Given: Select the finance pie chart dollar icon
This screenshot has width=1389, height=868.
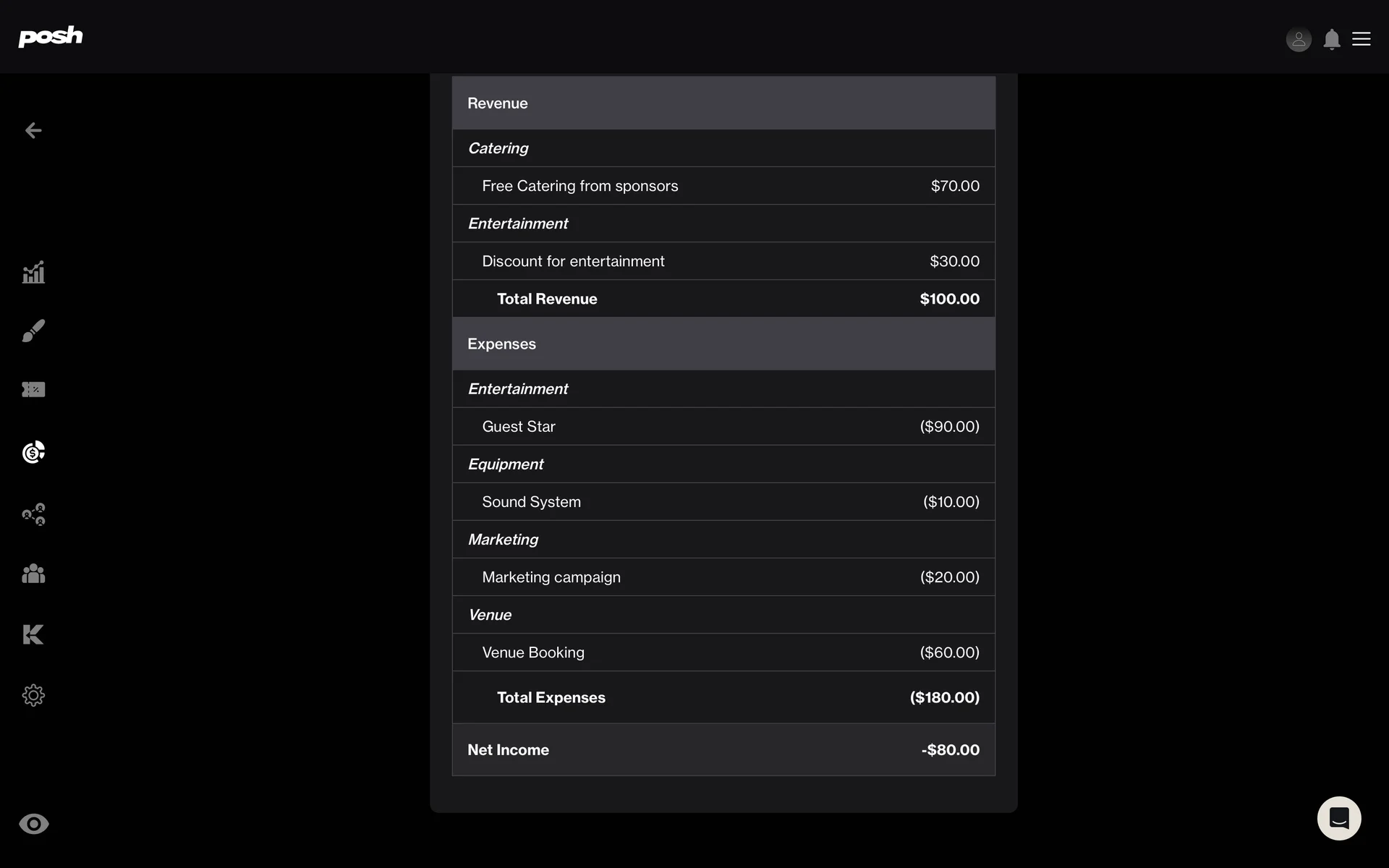Looking at the screenshot, I should [33, 452].
